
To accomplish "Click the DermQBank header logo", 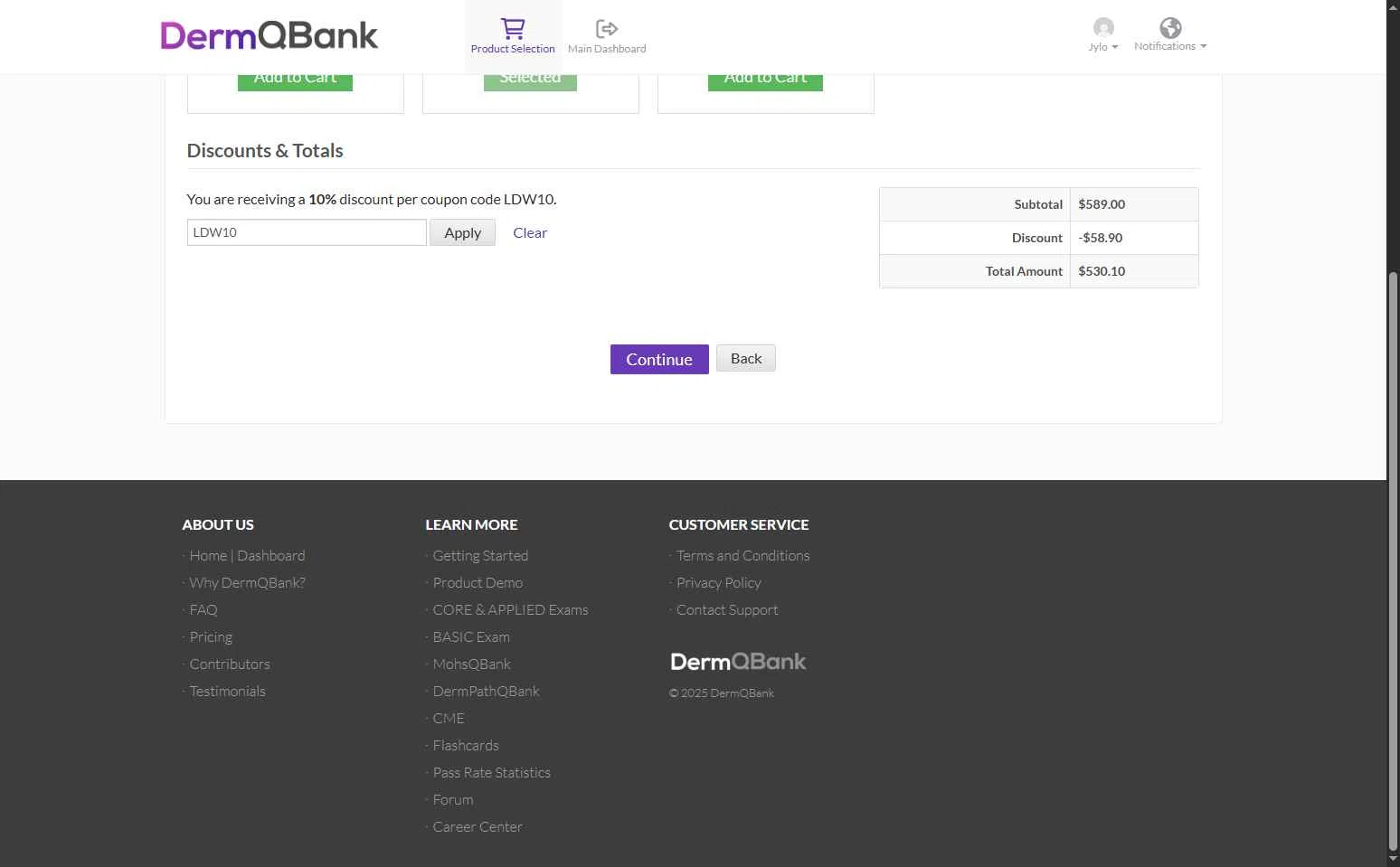I will [x=269, y=35].
